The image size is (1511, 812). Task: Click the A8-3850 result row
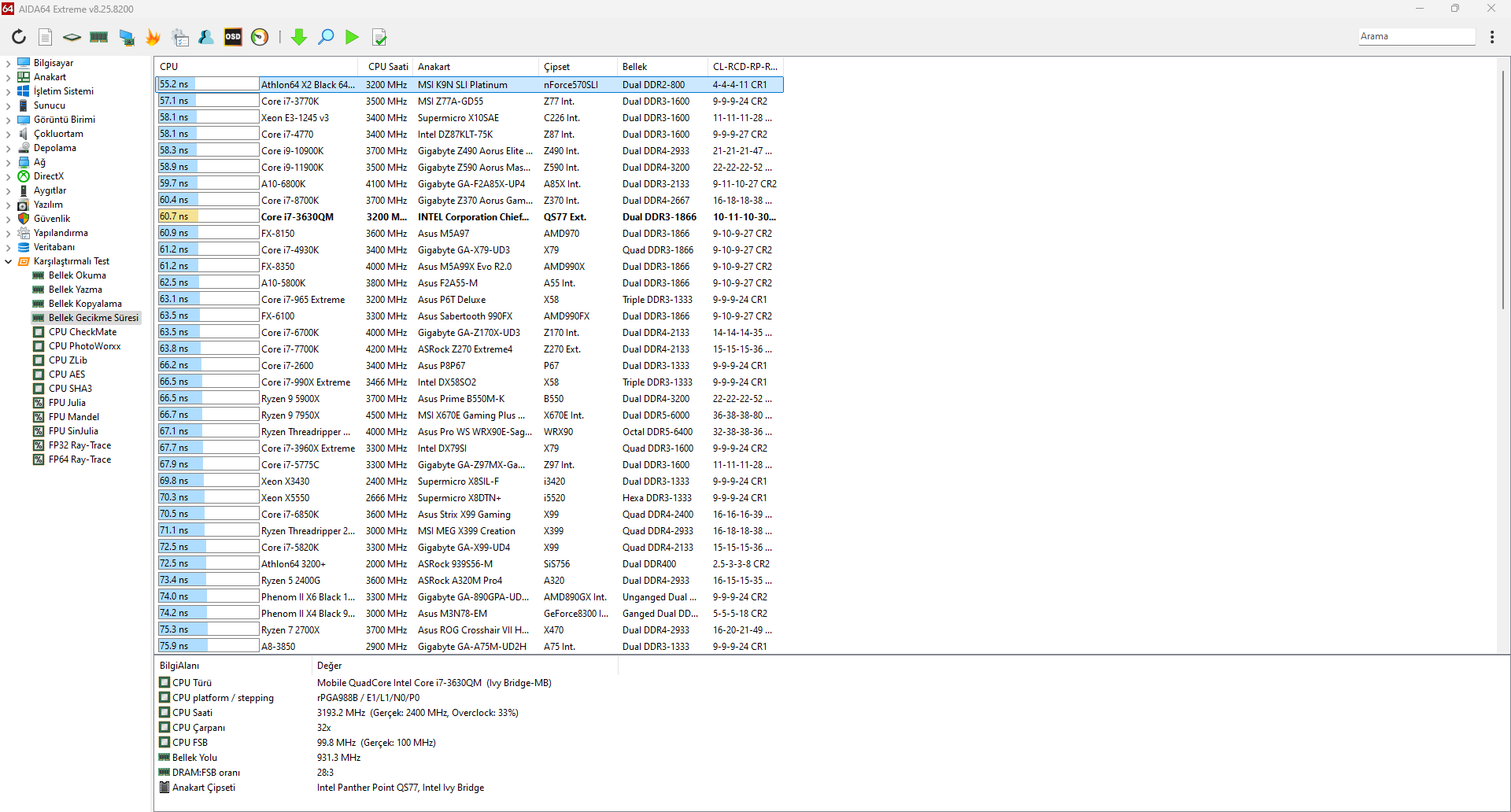coord(469,646)
